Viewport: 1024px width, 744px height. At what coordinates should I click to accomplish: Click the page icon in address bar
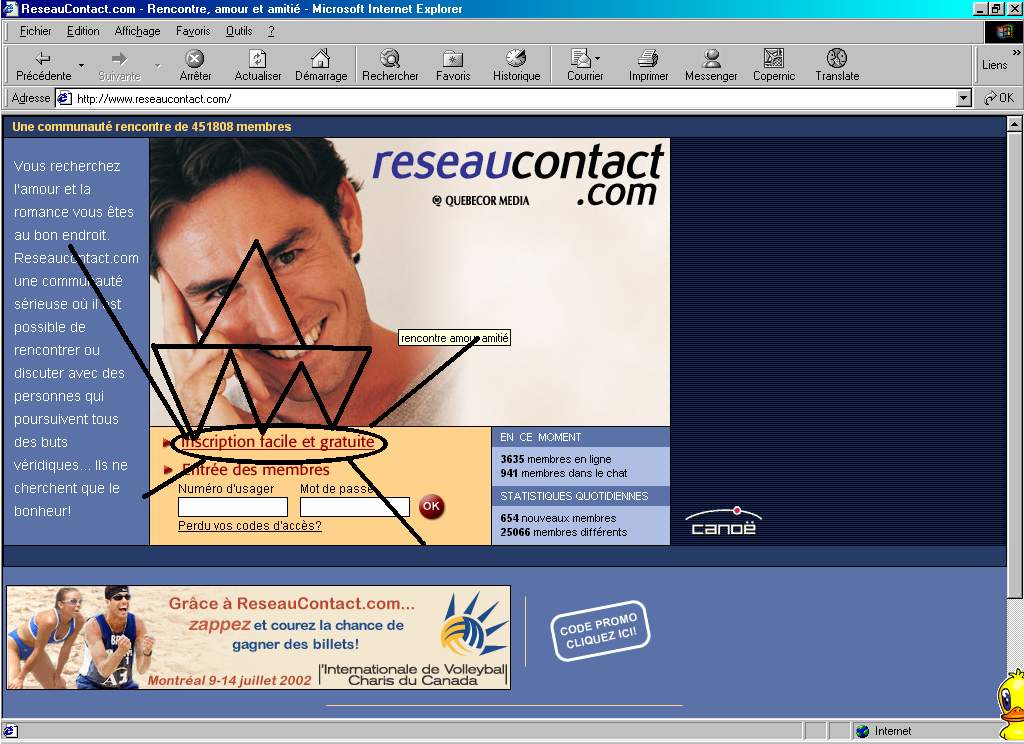pyautogui.click(x=64, y=99)
